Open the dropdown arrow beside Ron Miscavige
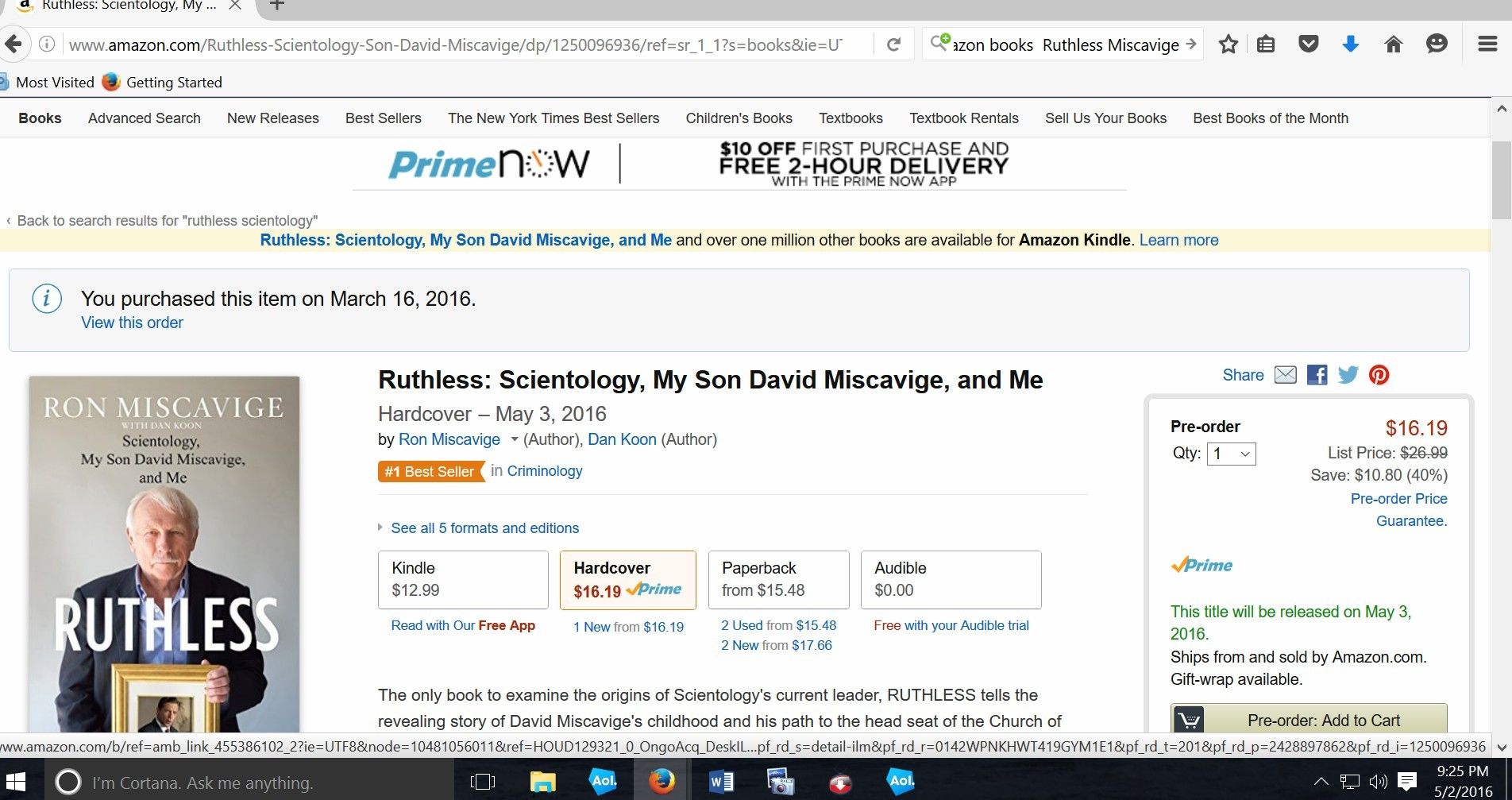1512x800 pixels. (514, 440)
